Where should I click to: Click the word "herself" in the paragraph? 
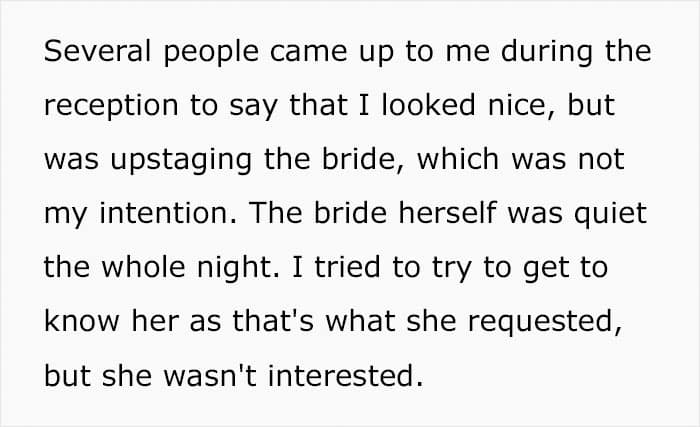point(447,213)
